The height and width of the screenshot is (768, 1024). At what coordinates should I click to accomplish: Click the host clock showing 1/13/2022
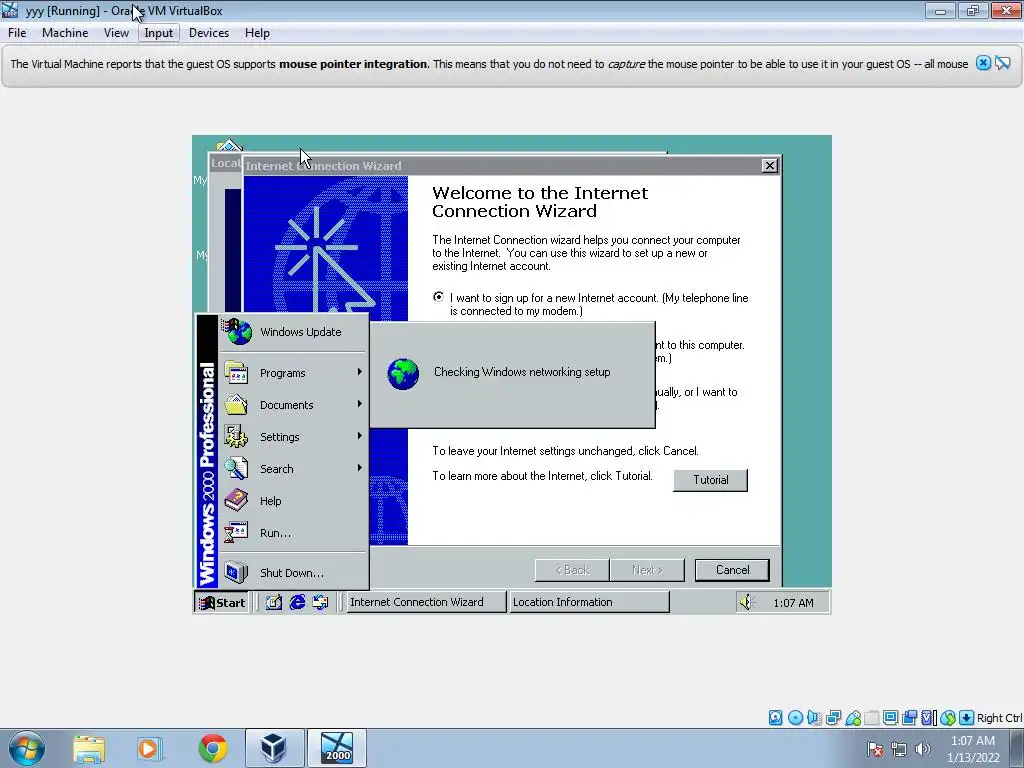[x=972, y=749]
